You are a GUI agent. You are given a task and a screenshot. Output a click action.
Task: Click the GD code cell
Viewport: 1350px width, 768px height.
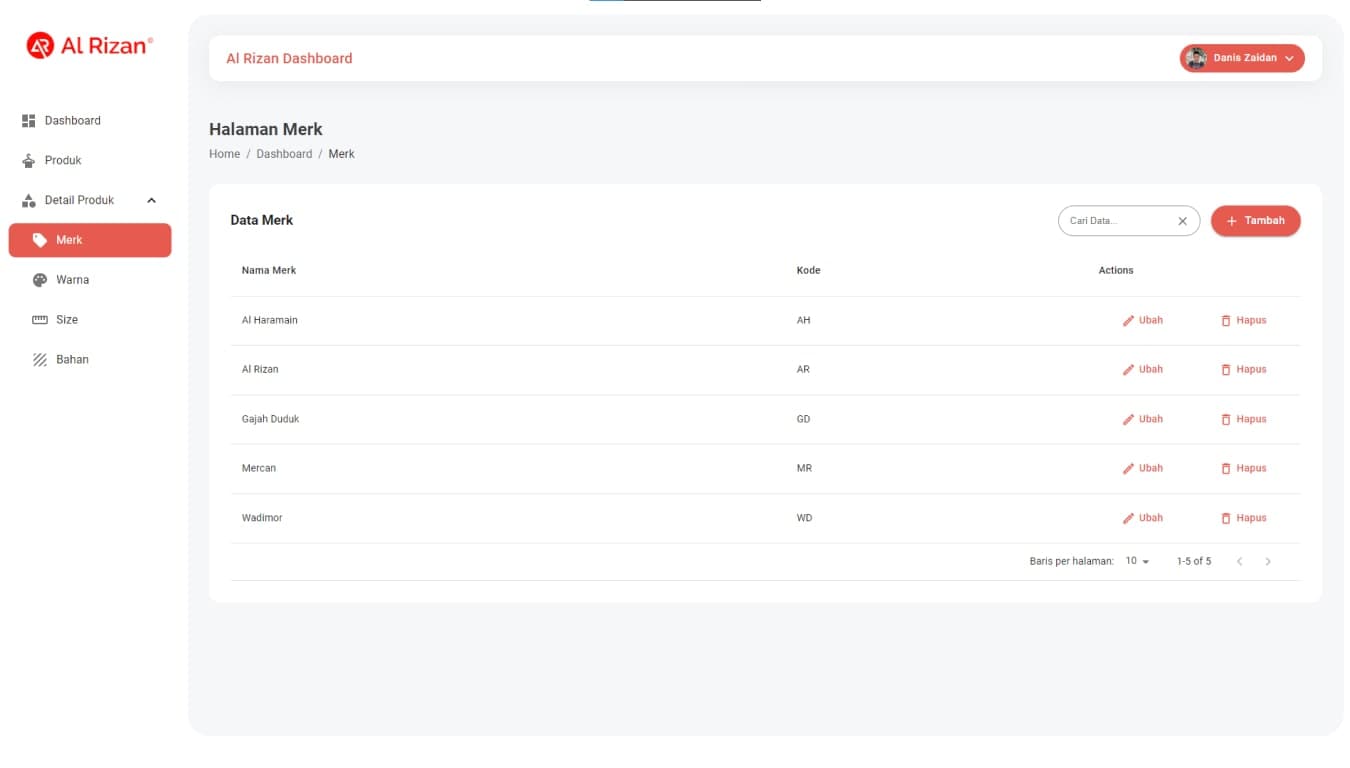point(803,419)
